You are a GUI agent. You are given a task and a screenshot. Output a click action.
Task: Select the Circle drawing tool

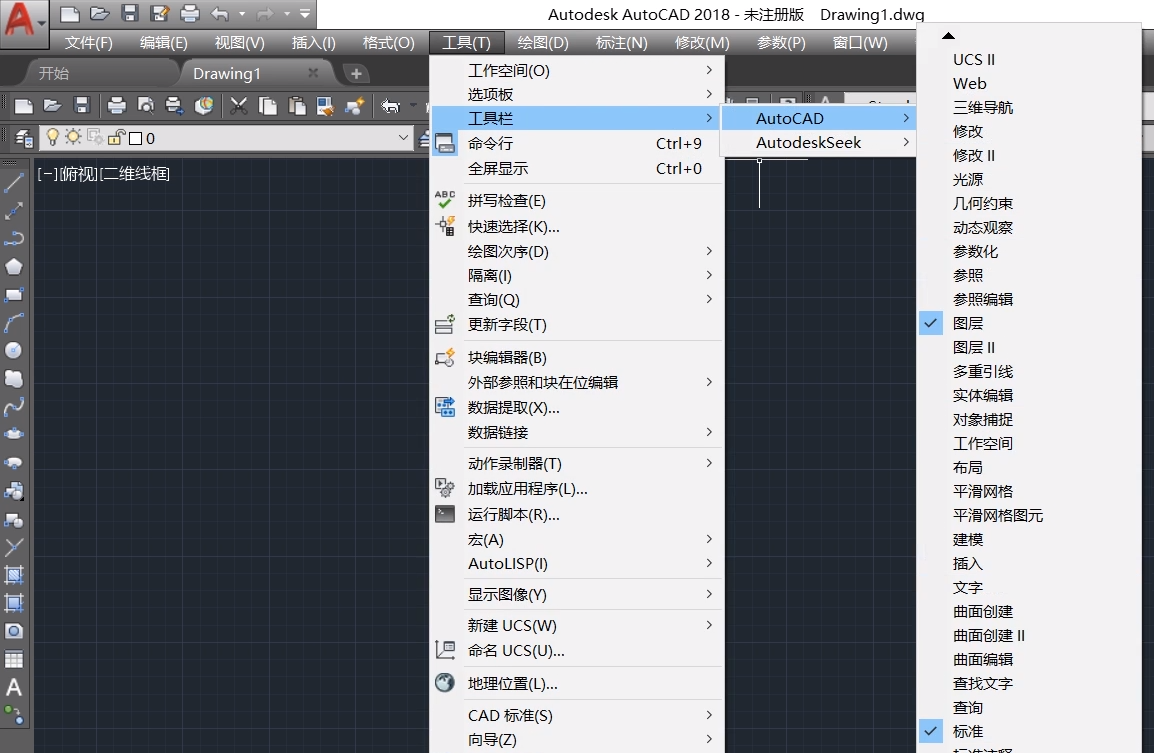13,350
